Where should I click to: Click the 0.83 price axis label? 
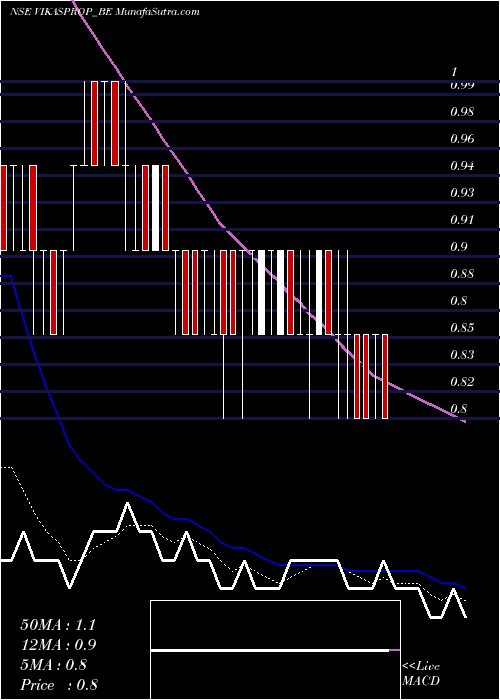tap(462, 355)
